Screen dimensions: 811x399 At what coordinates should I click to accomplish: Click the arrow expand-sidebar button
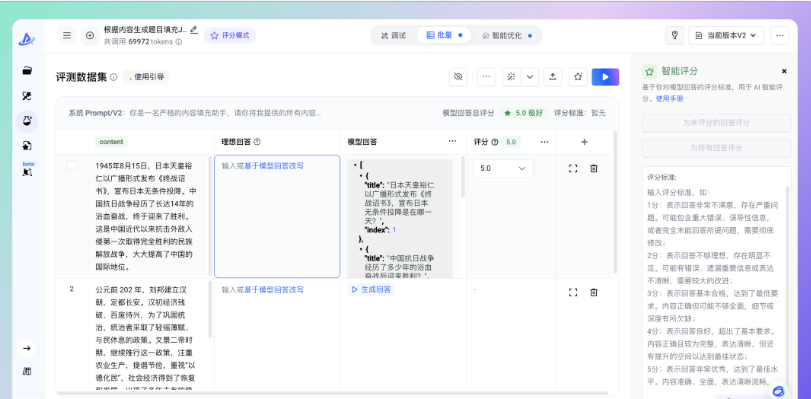[x=27, y=348]
